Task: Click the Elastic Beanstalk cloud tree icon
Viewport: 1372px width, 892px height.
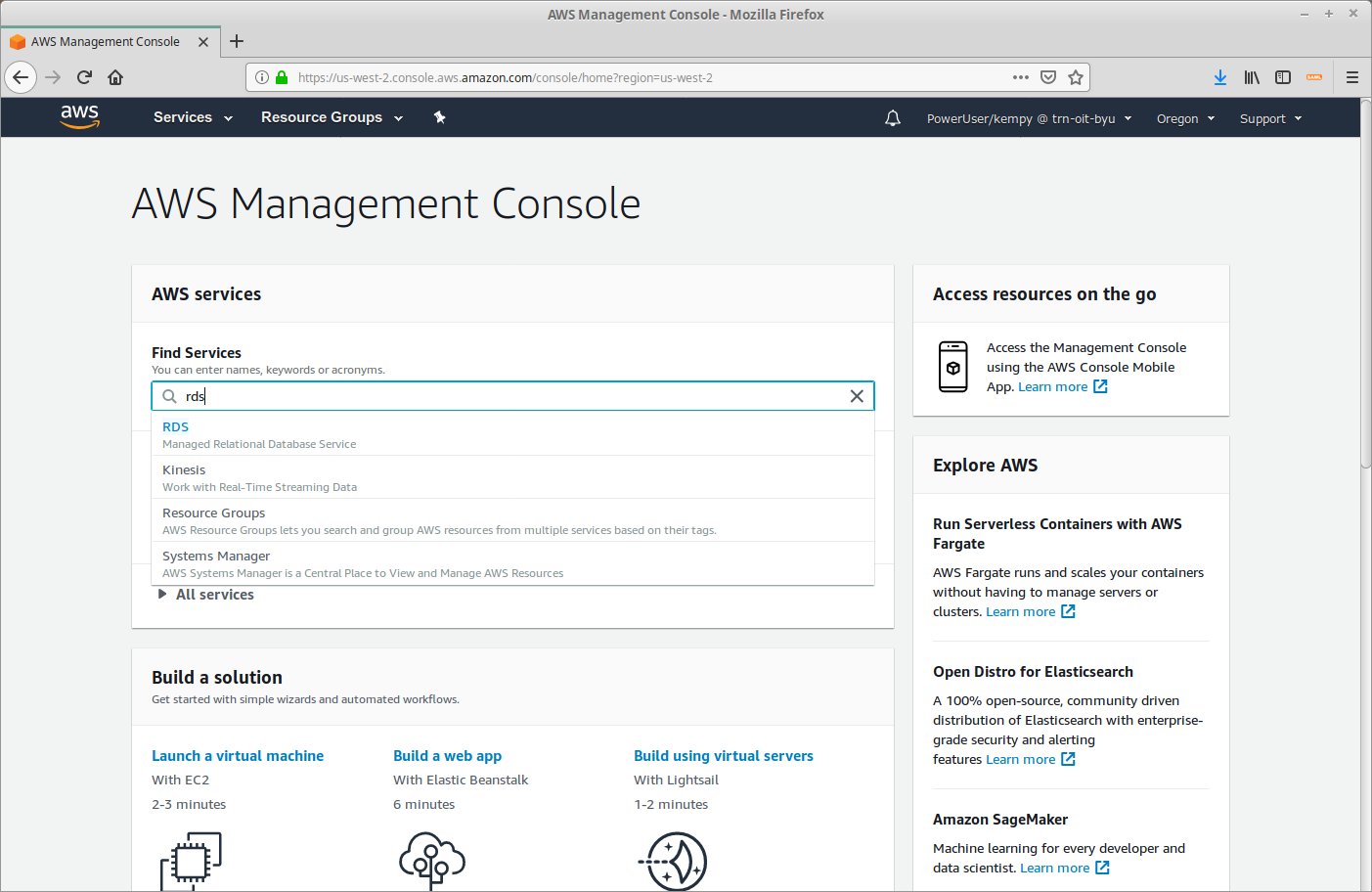Action: coord(431,861)
